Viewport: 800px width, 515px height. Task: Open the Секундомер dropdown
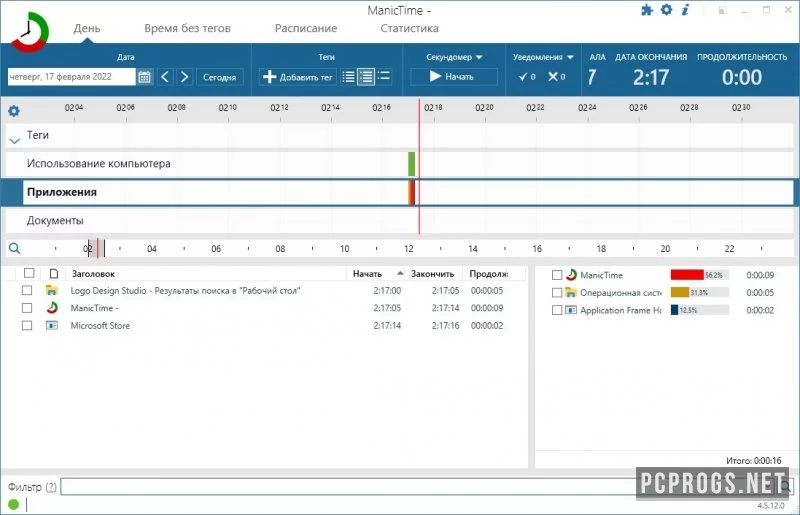click(x=454, y=57)
